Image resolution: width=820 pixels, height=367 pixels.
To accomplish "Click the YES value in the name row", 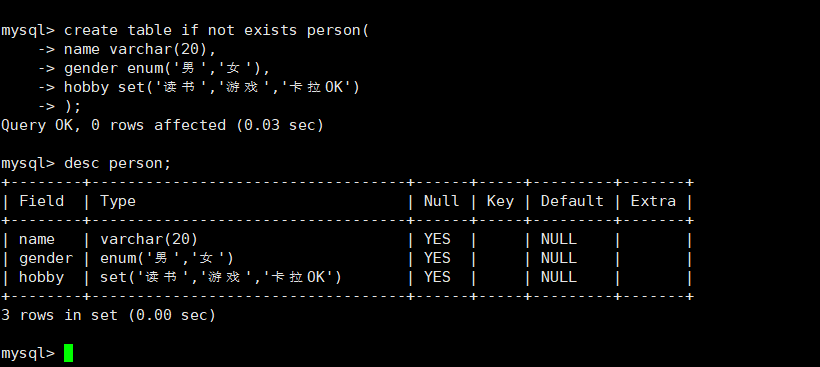I will click(437, 239).
